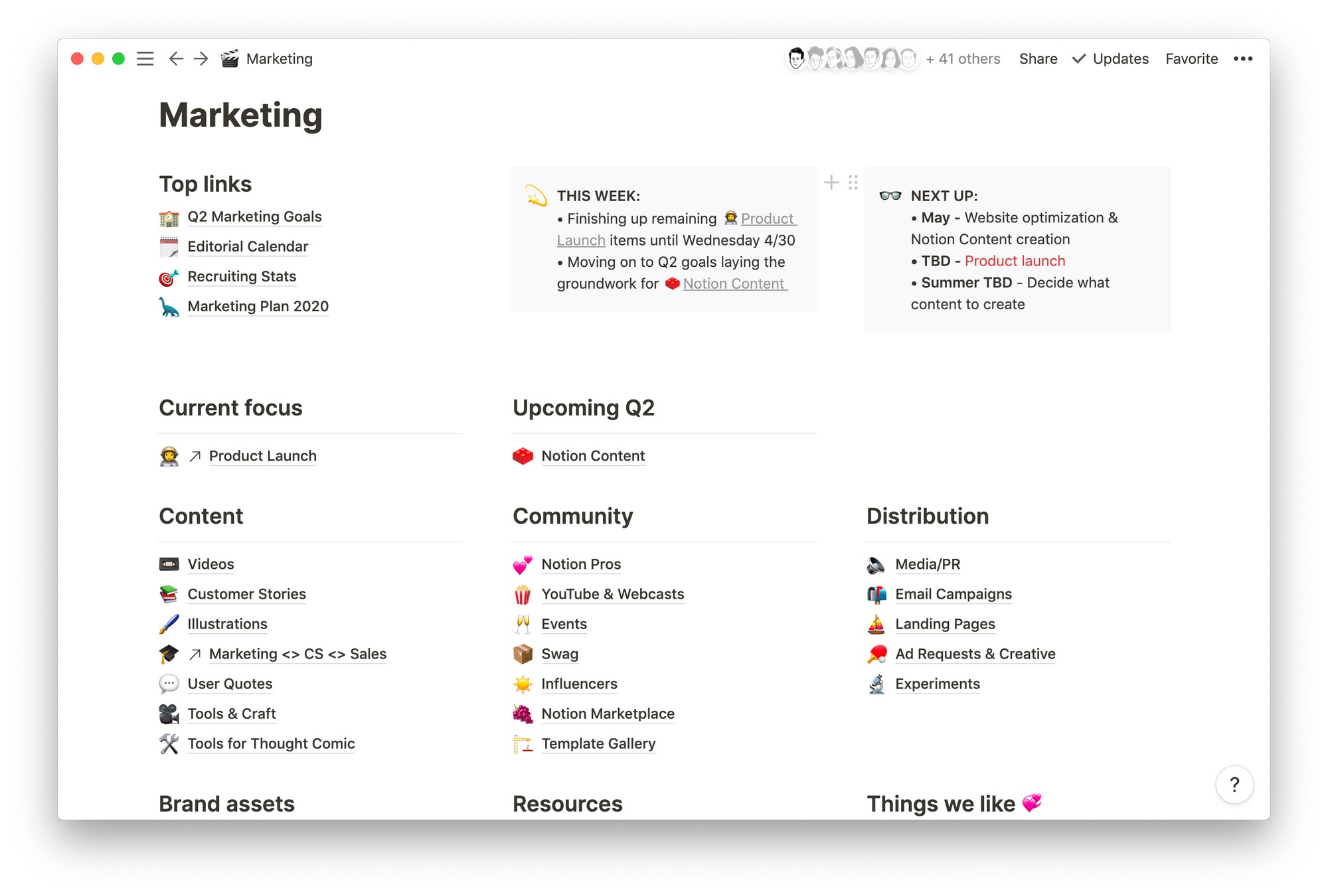The width and height of the screenshot is (1328, 896).
Task: Click the Influencers sun icon
Action: click(x=523, y=684)
